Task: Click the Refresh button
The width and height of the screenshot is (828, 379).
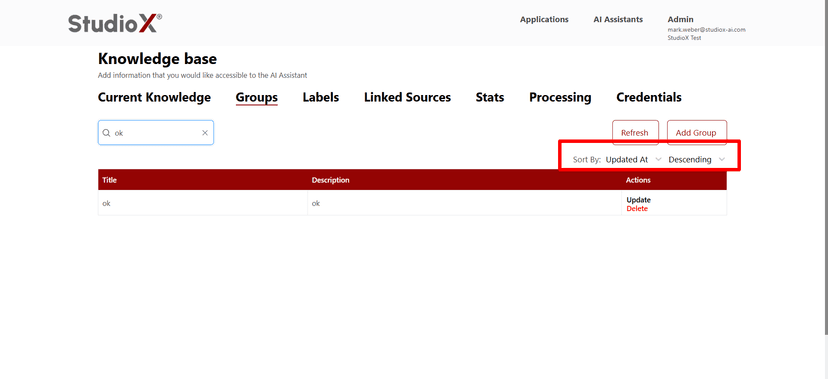Action: point(635,132)
